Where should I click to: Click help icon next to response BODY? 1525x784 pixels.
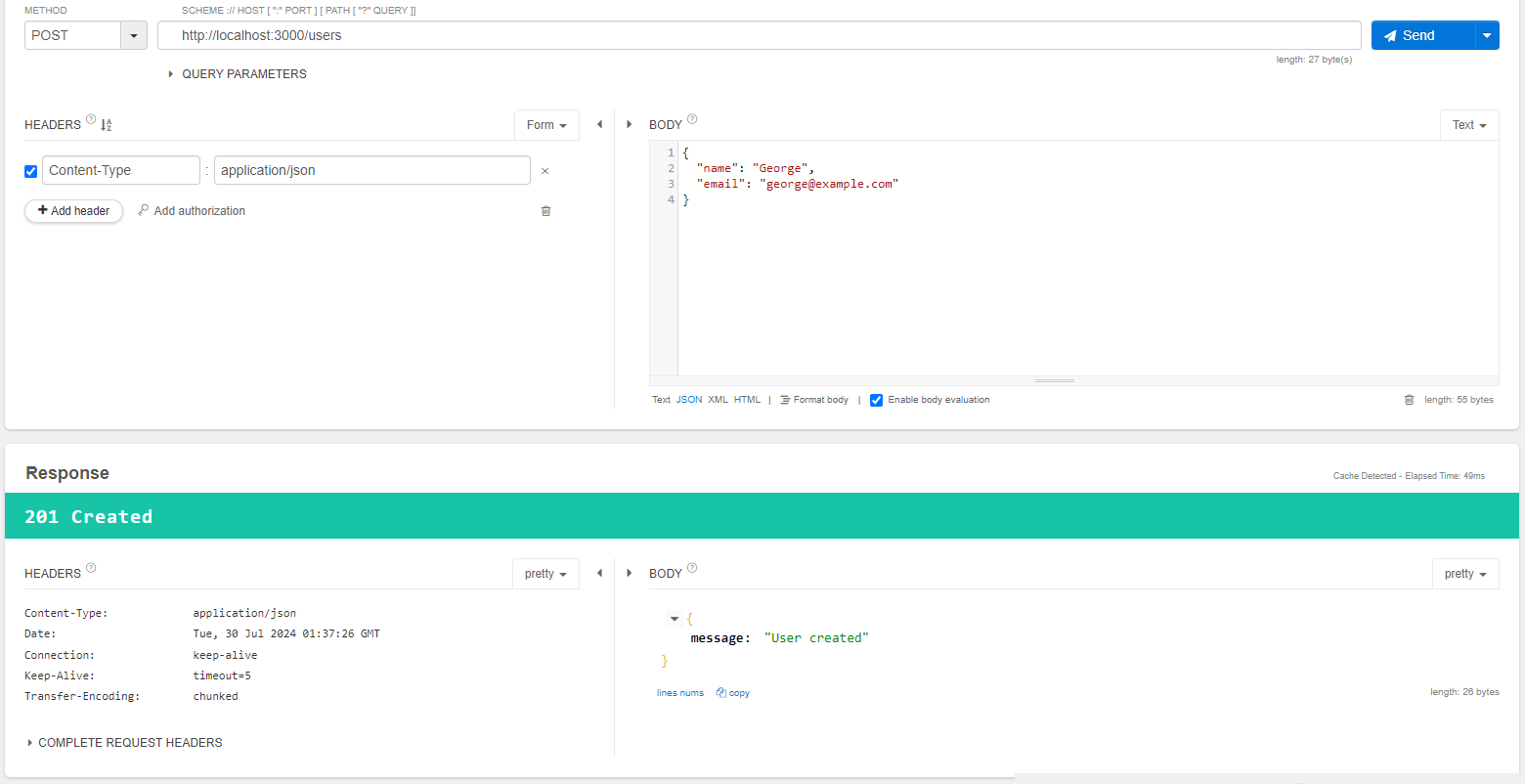(x=692, y=568)
